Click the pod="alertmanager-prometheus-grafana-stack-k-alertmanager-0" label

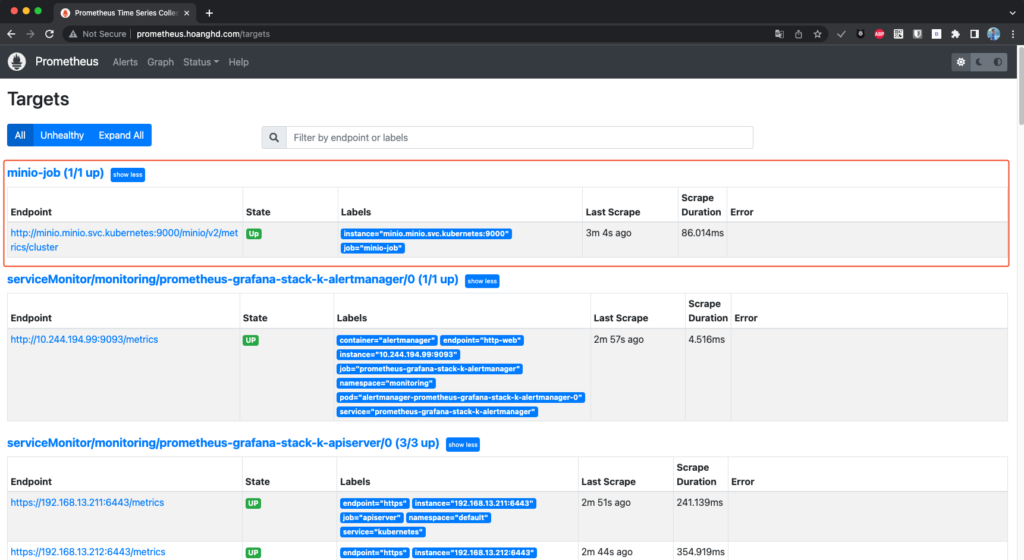pyautogui.click(x=460, y=397)
